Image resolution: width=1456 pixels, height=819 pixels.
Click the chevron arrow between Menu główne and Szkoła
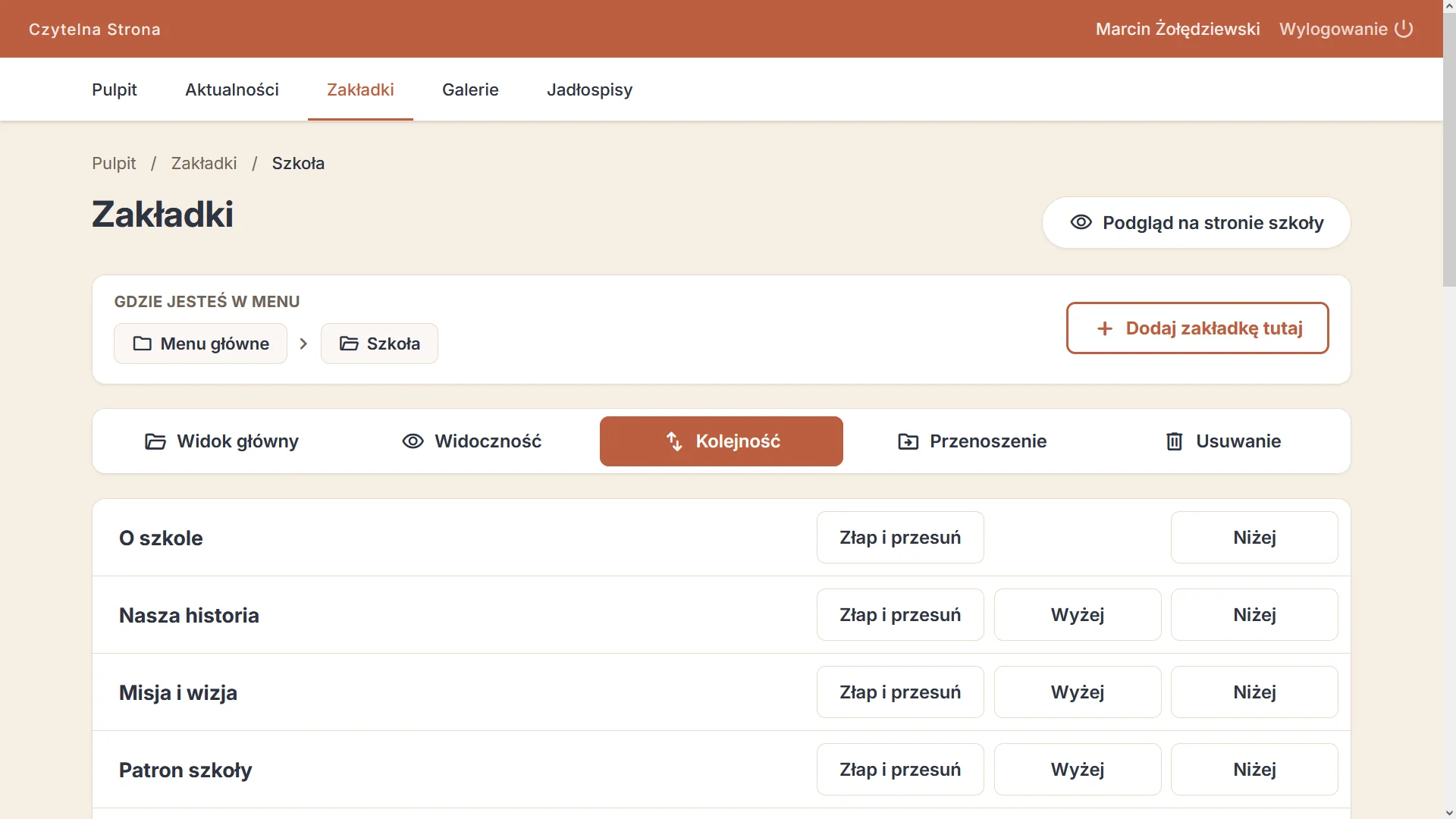(x=303, y=344)
